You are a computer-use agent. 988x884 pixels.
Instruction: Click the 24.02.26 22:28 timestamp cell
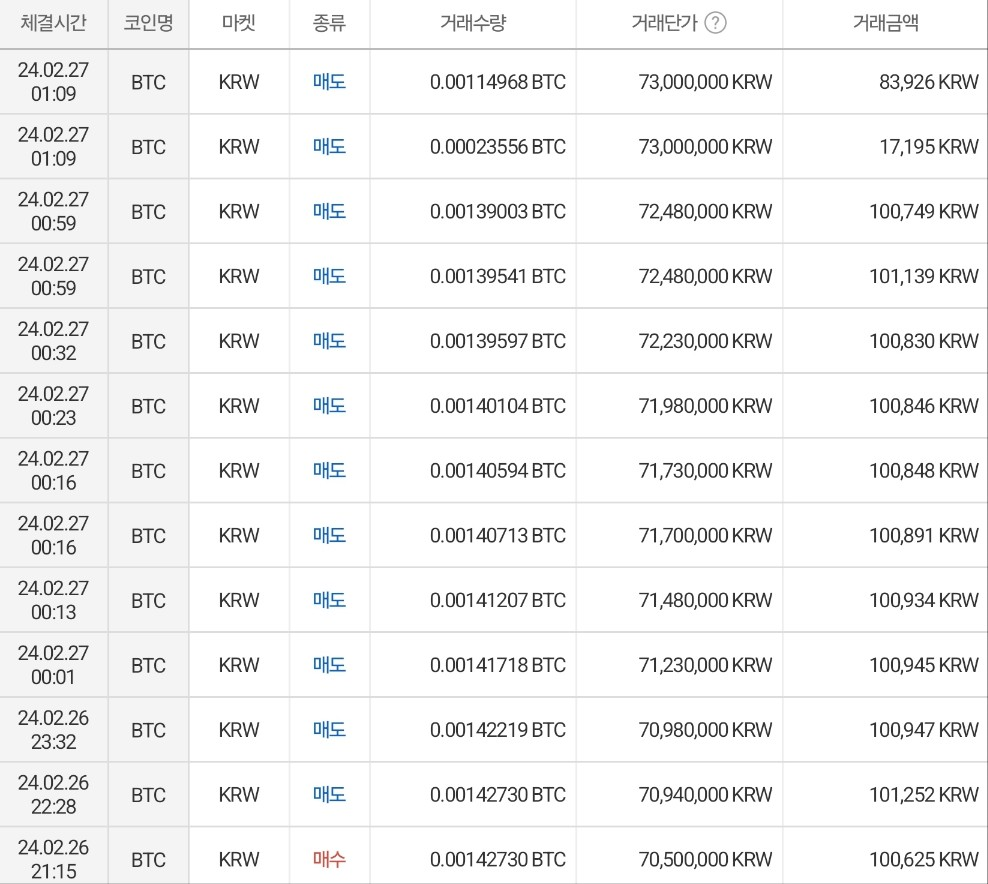coord(54,795)
